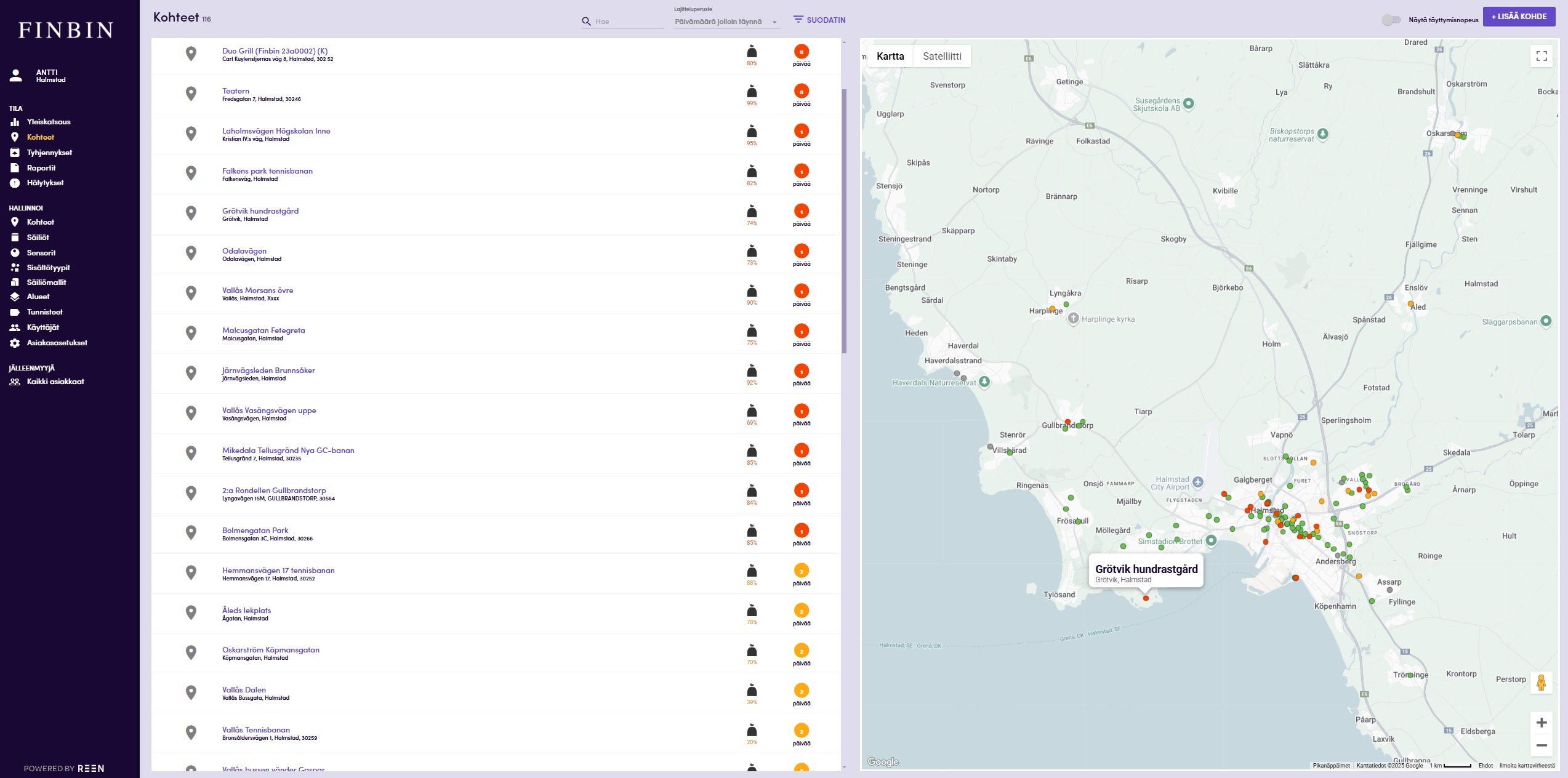
Task: Click the Street View pegman icon
Action: (1541, 683)
